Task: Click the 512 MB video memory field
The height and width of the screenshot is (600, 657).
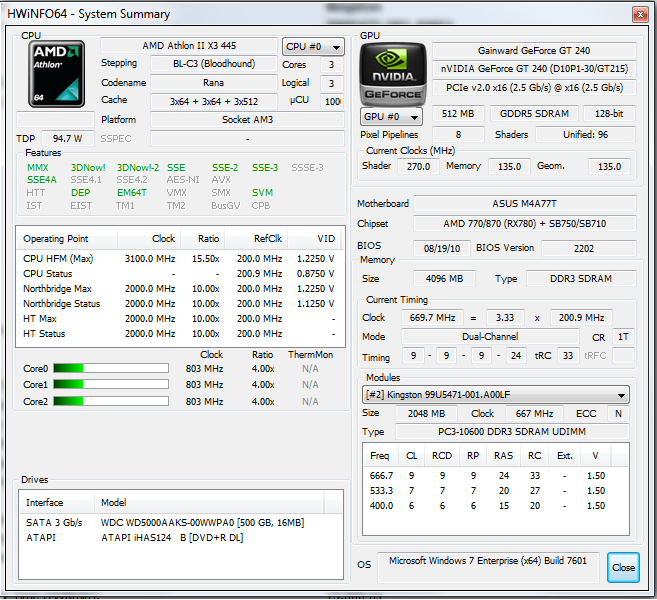Action: [458, 114]
